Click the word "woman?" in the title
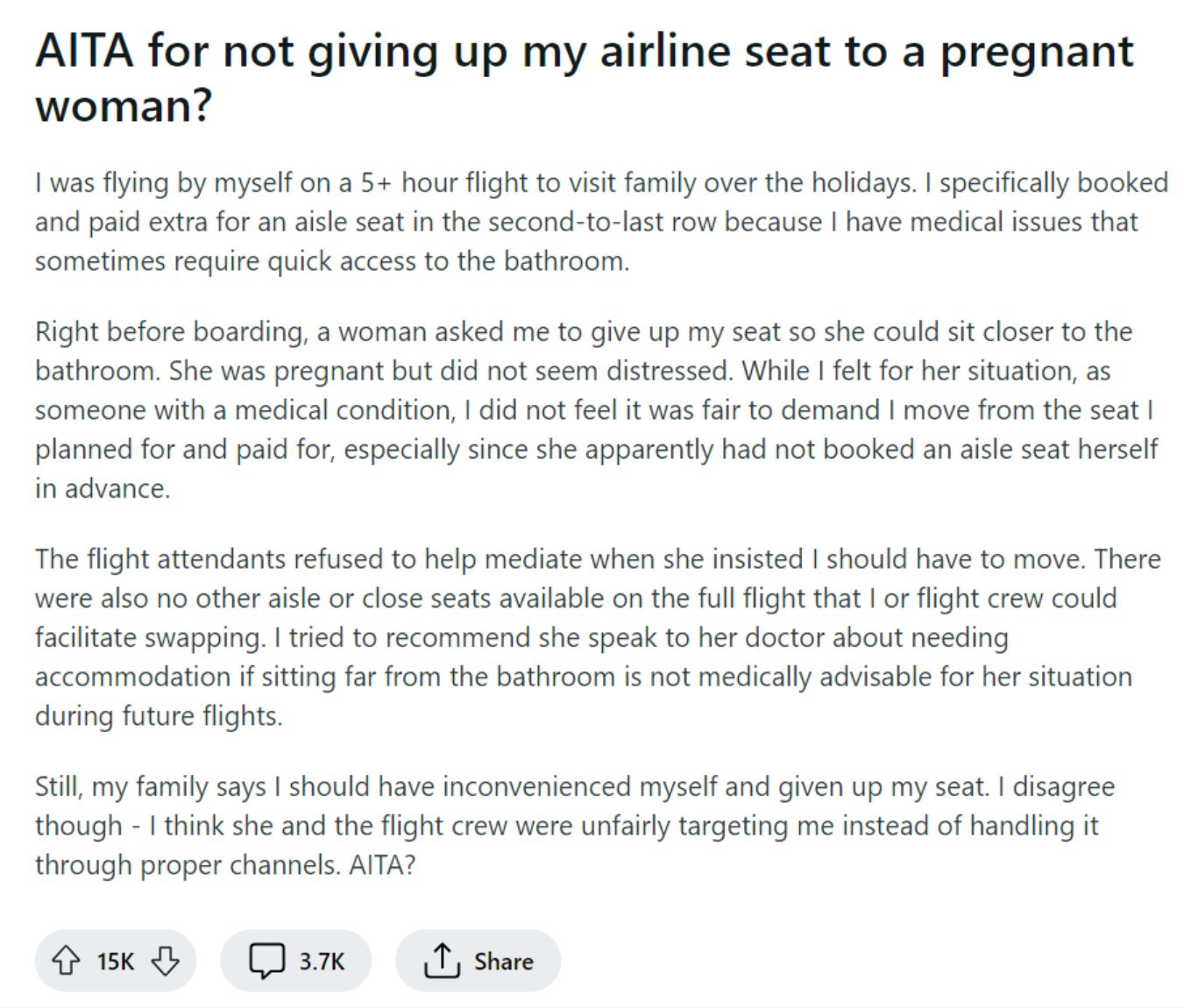 (x=124, y=106)
